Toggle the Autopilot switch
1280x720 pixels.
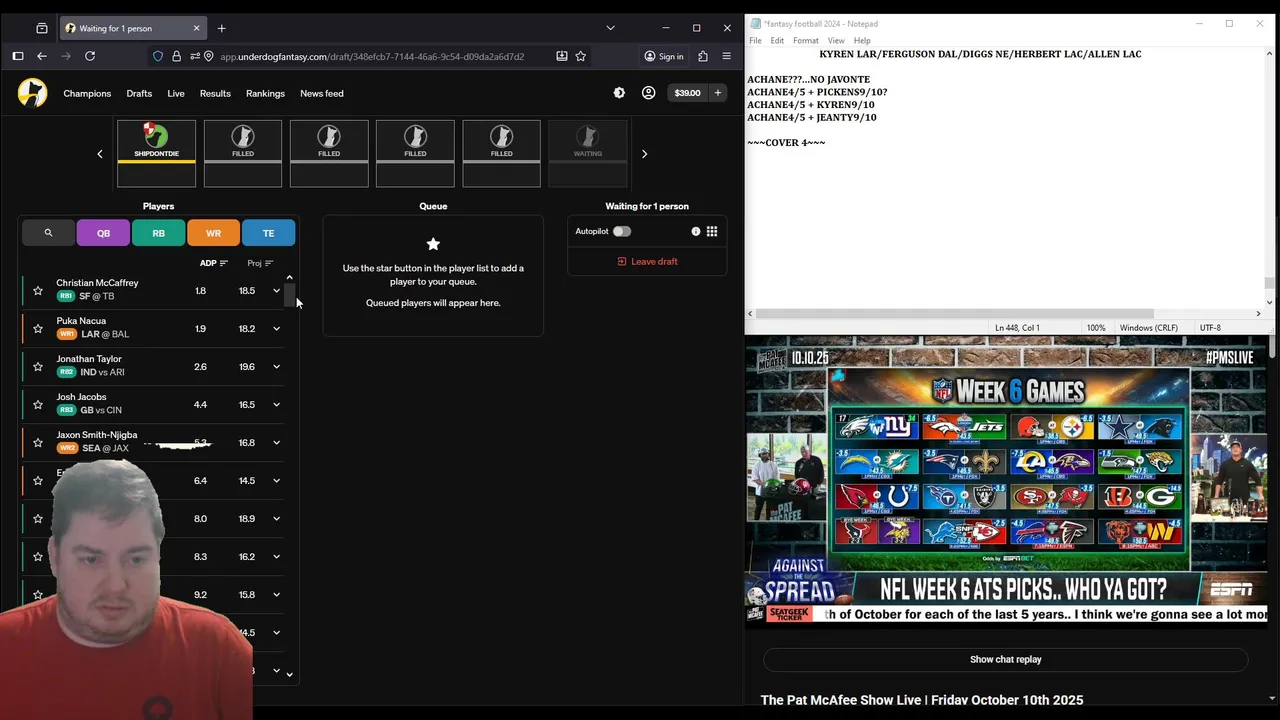pos(622,231)
